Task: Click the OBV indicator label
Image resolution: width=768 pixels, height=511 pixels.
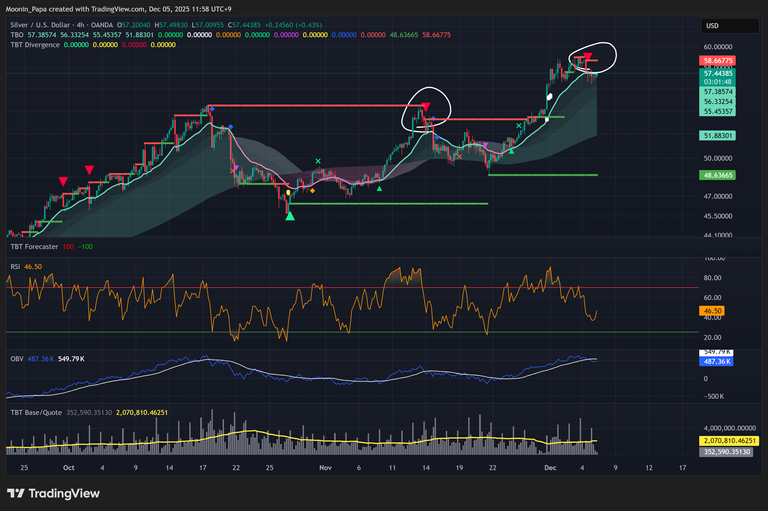Action: 17,358
